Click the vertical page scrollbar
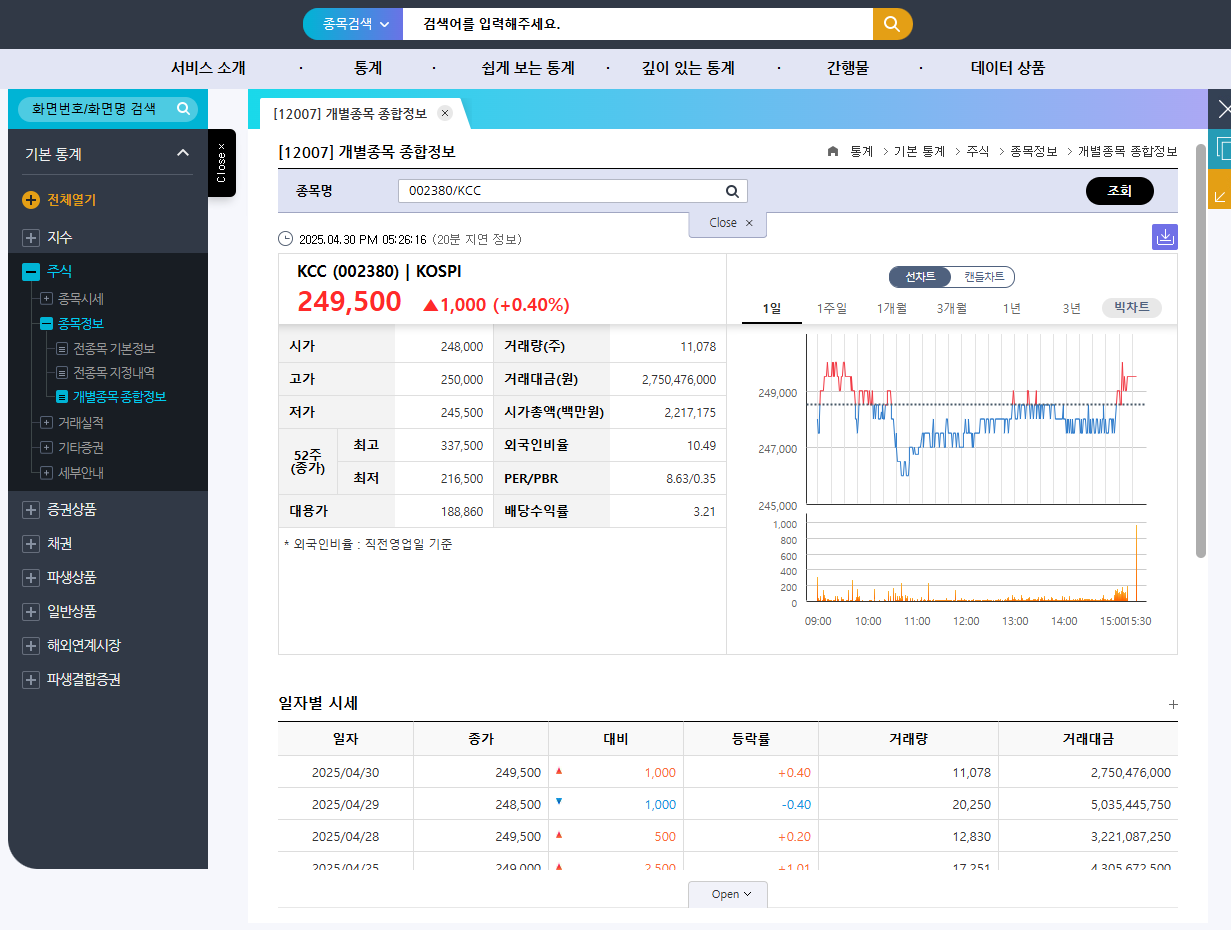The image size is (1231, 930). (x=1201, y=350)
